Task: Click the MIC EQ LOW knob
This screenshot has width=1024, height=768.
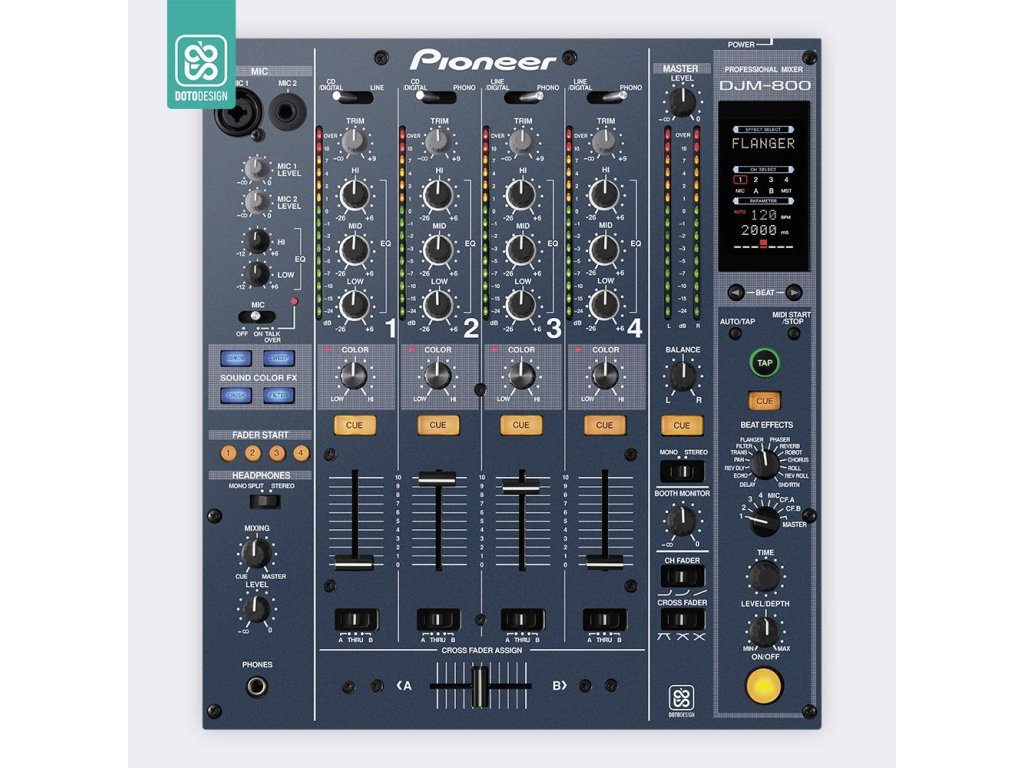Action: (257, 274)
